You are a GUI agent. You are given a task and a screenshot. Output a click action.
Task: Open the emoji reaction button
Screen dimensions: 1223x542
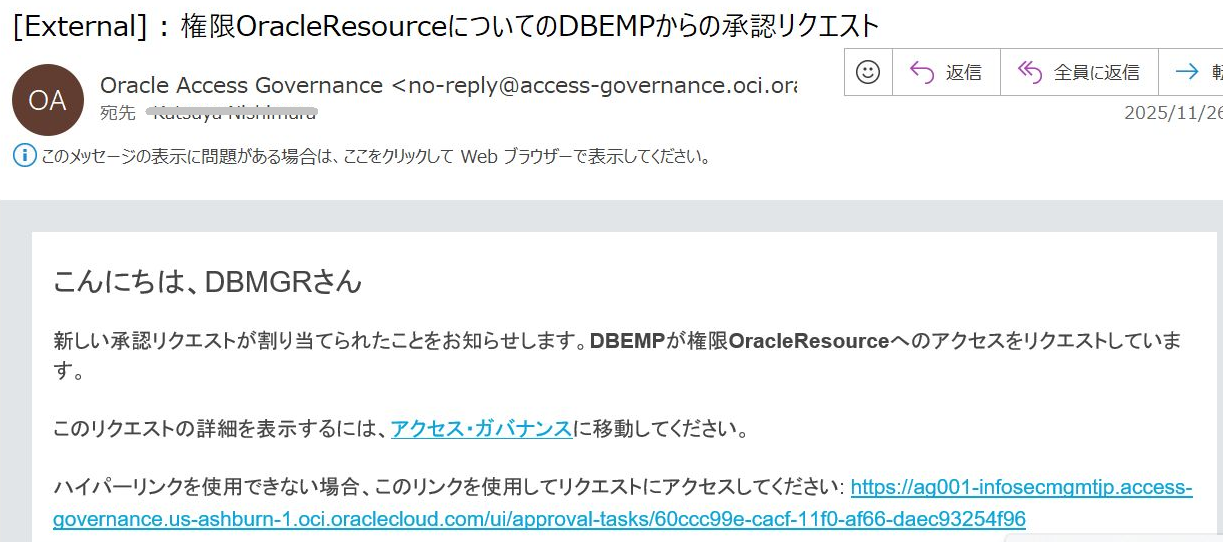868,72
